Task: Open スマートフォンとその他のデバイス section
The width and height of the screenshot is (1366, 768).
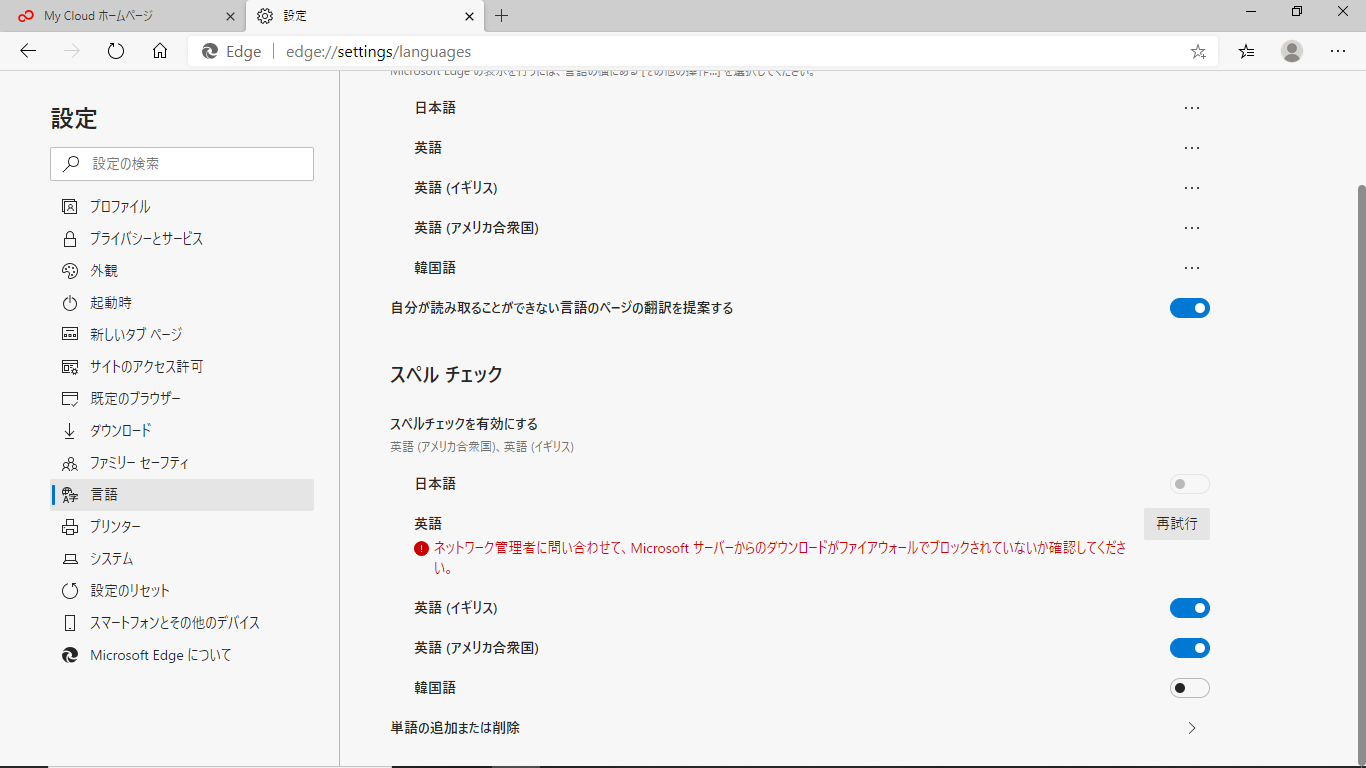Action: tap(182, 622)
